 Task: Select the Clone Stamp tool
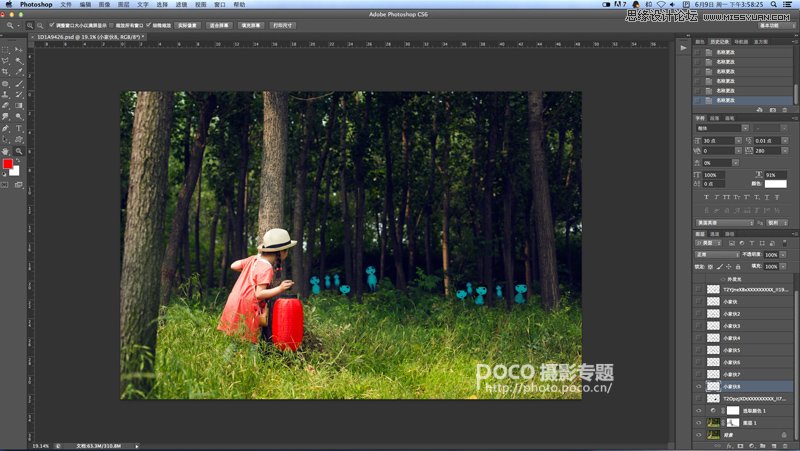coord(6,94)
